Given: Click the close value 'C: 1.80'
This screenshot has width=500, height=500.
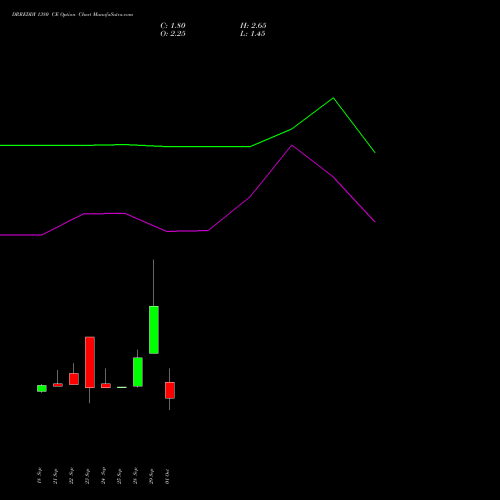Looking at the screenshot, I should coord(173,26).
